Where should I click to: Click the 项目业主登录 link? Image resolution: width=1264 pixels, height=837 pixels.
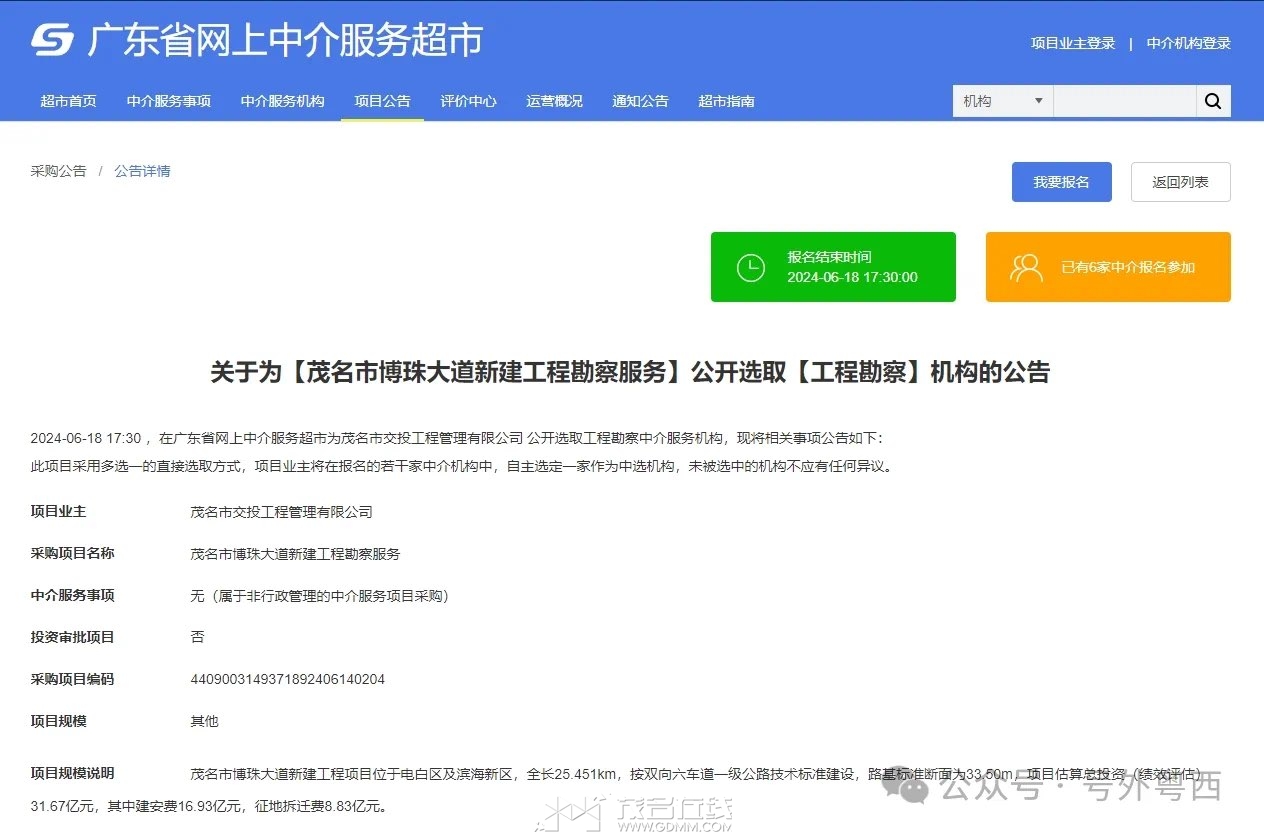click(1073, 43)
